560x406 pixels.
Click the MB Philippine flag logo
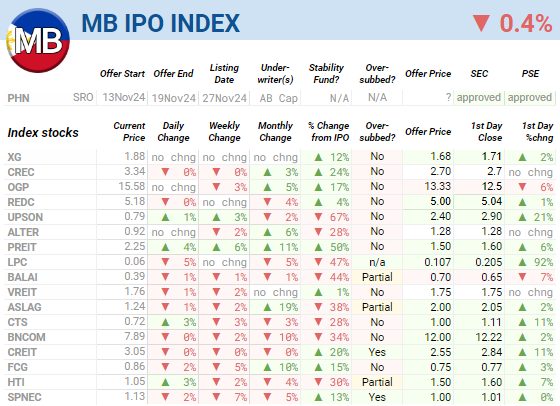[x=38, y=40]
